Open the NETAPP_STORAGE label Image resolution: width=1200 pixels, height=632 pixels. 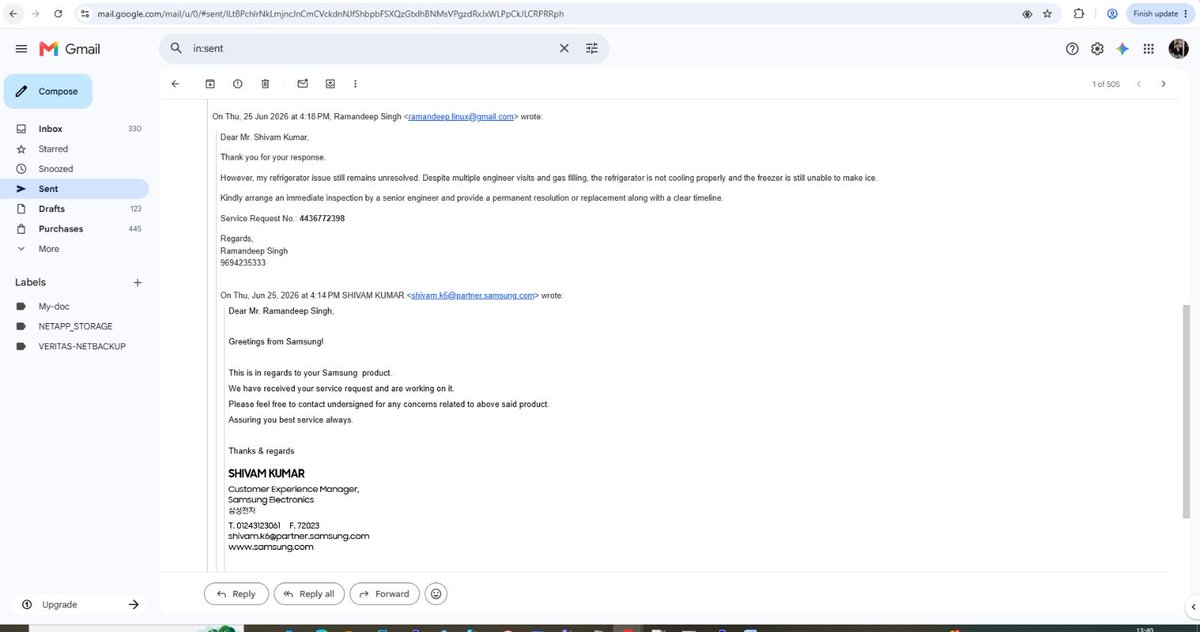click(74, 326)
